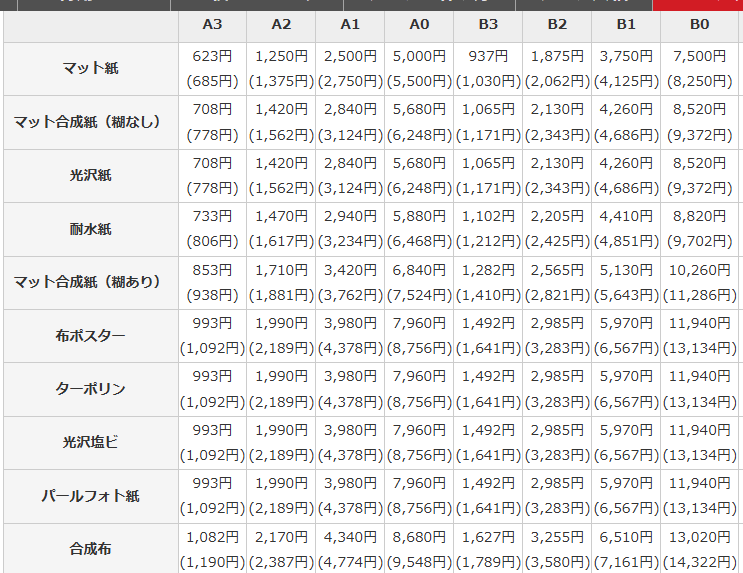This screenshot has height=573, width=743.
Task: Click the 623円 price for マット紙 A3
Action: click(x=212, y=56)
